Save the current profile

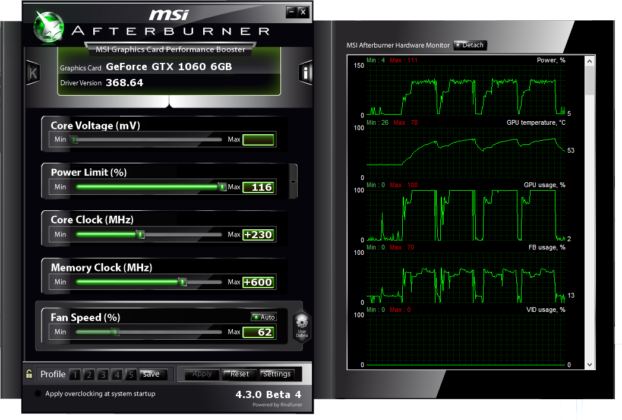tap(150, 374)
